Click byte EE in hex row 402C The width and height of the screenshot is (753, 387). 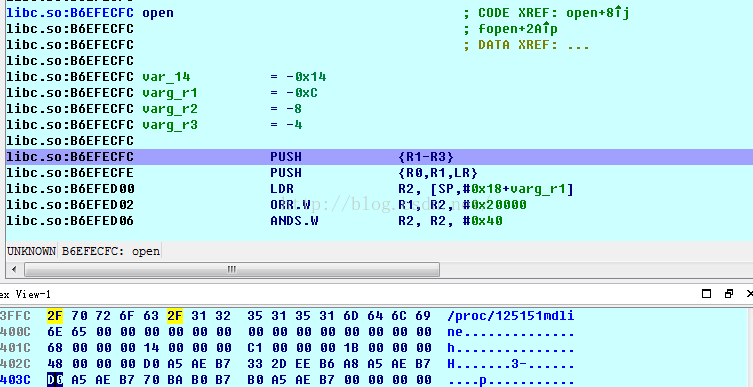tap(303, 363)
